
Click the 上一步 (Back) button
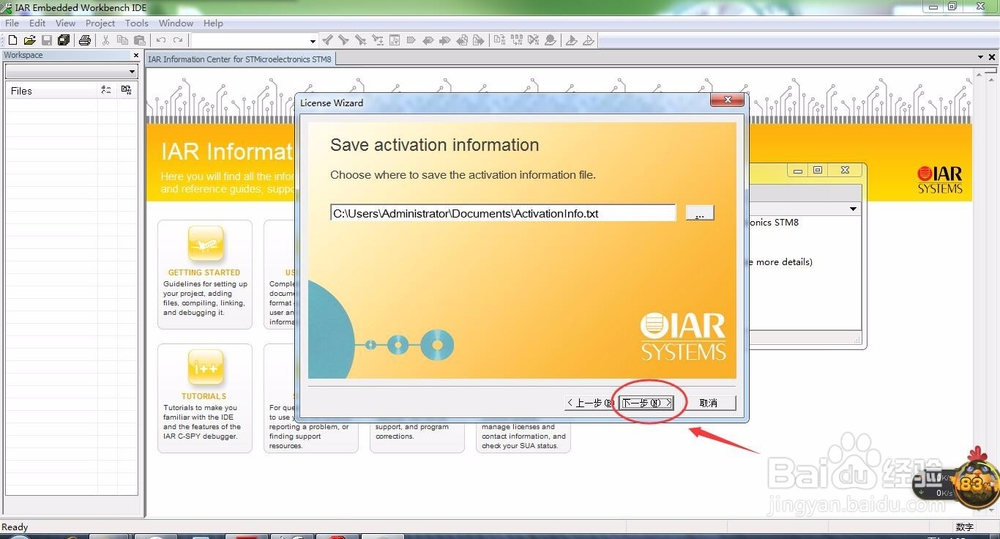click(591, 403)
